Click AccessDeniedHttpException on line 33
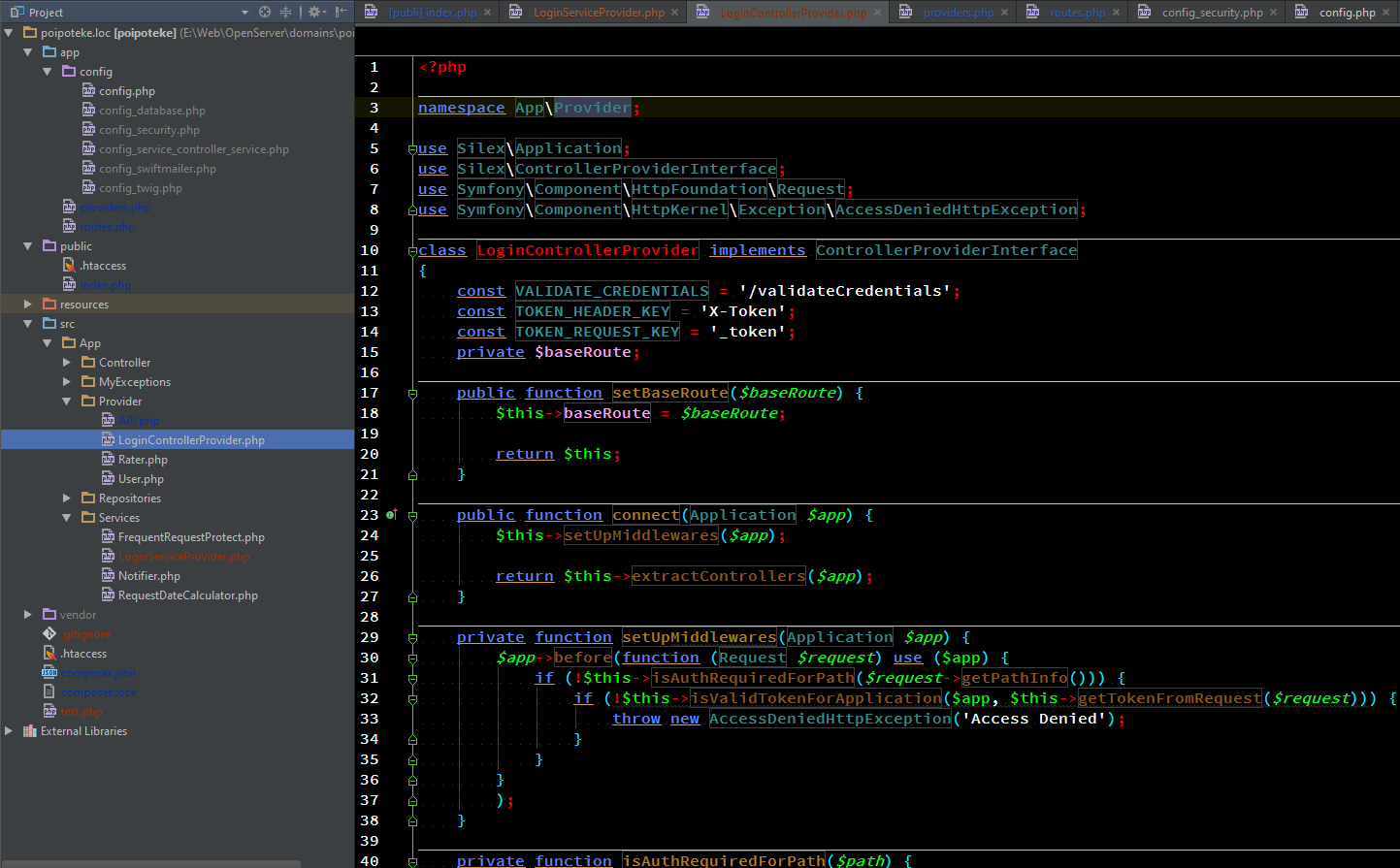The image size is (1400, 868). [830, 719]
